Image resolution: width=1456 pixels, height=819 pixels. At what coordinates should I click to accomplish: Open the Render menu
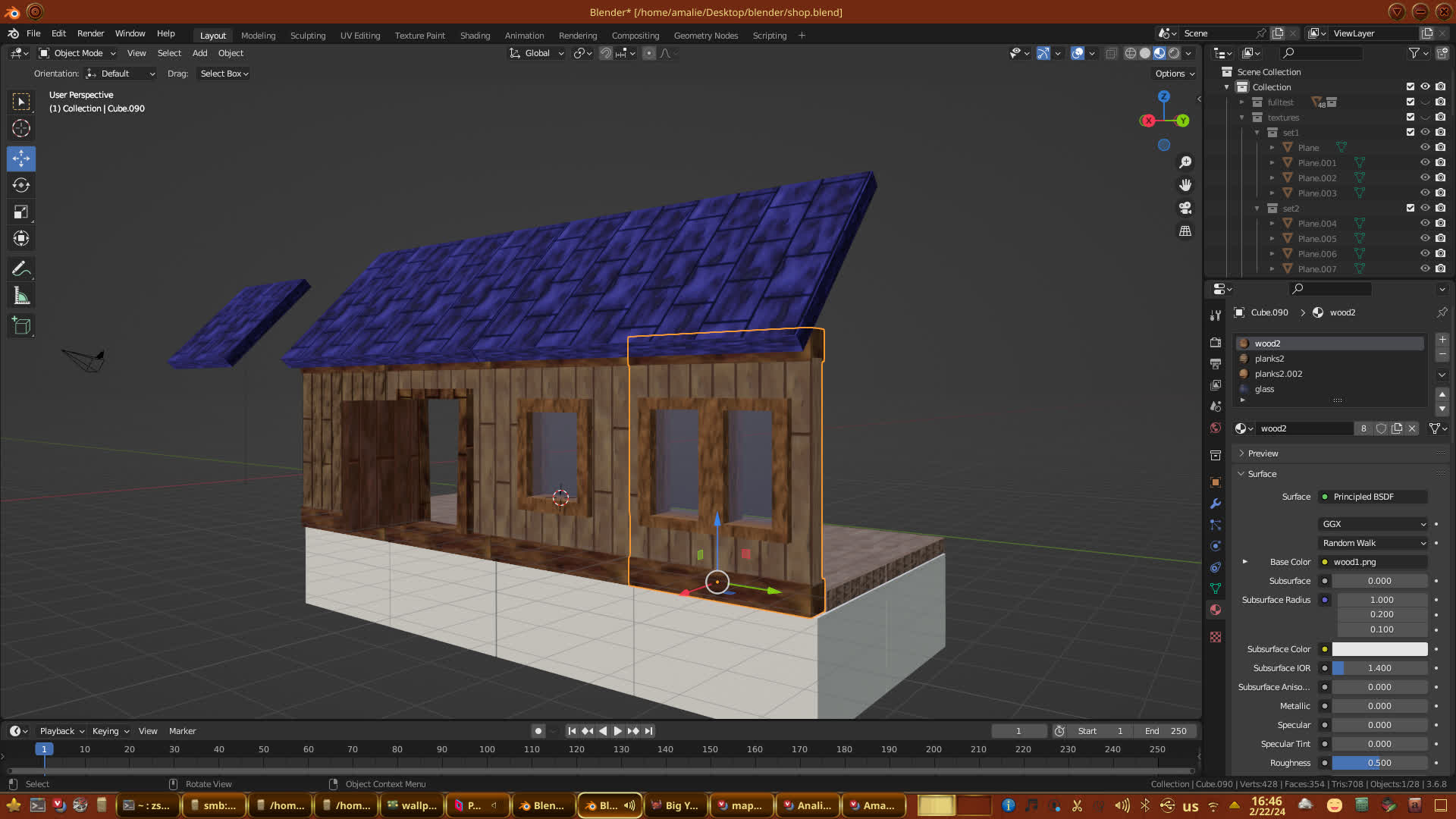pos(90,33)
